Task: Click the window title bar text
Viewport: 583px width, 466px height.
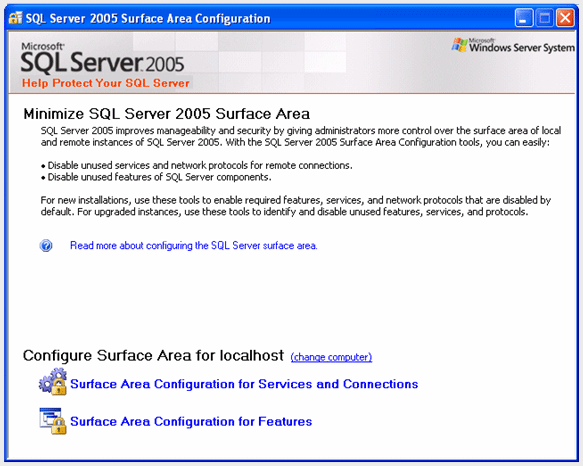Action: 148,18
